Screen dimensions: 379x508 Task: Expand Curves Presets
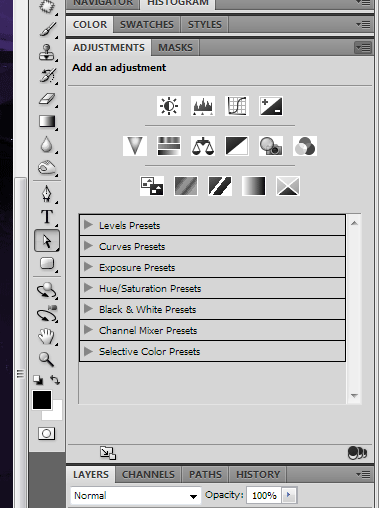click(88, 246)
